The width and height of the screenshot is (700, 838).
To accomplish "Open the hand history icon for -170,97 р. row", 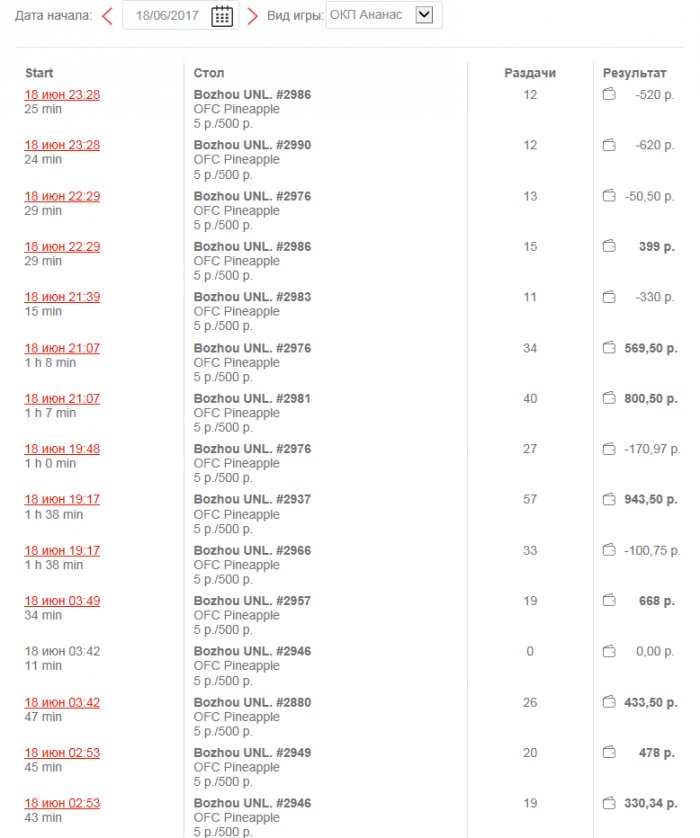I will pyautogui.click(x=609, y=449).
